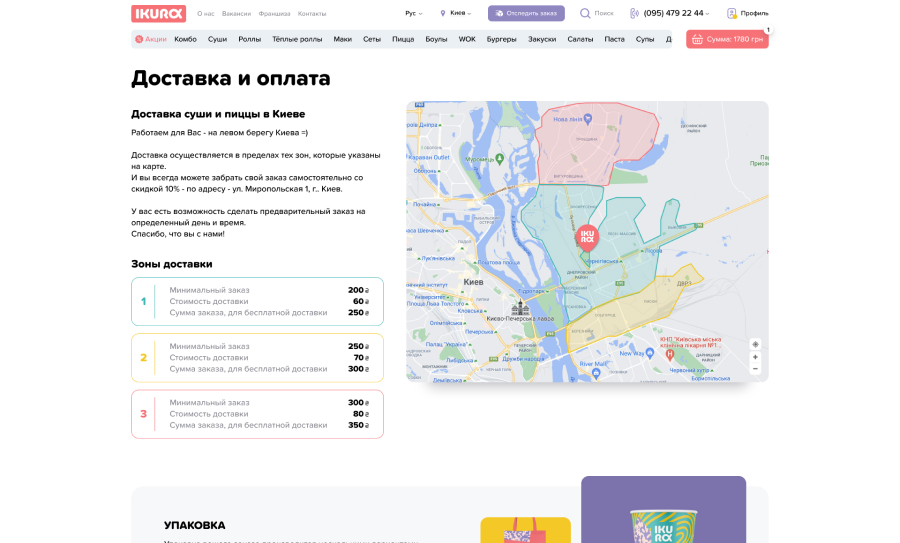Image resolution: width=900 pixels, height=543 pixels.
Task: Open the search magnifier icon
Action: pos(585,13)
